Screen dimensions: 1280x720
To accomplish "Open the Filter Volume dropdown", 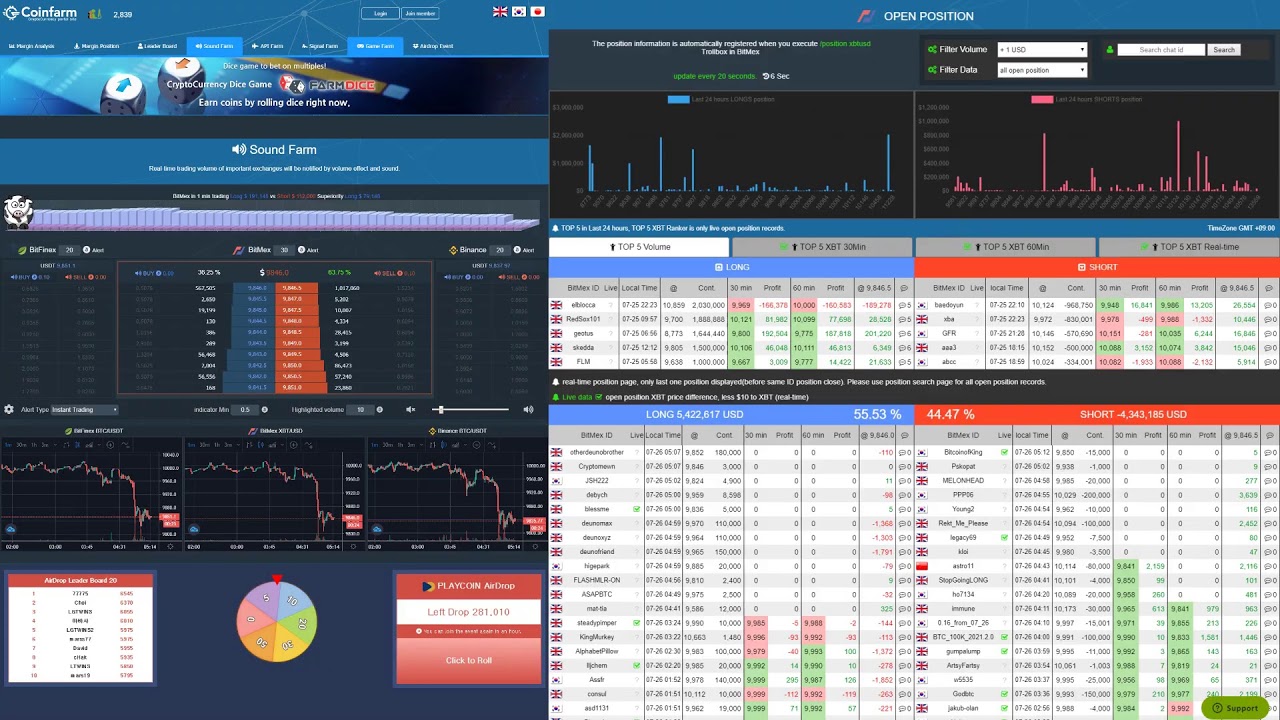I will click(x=1042, y=49).
